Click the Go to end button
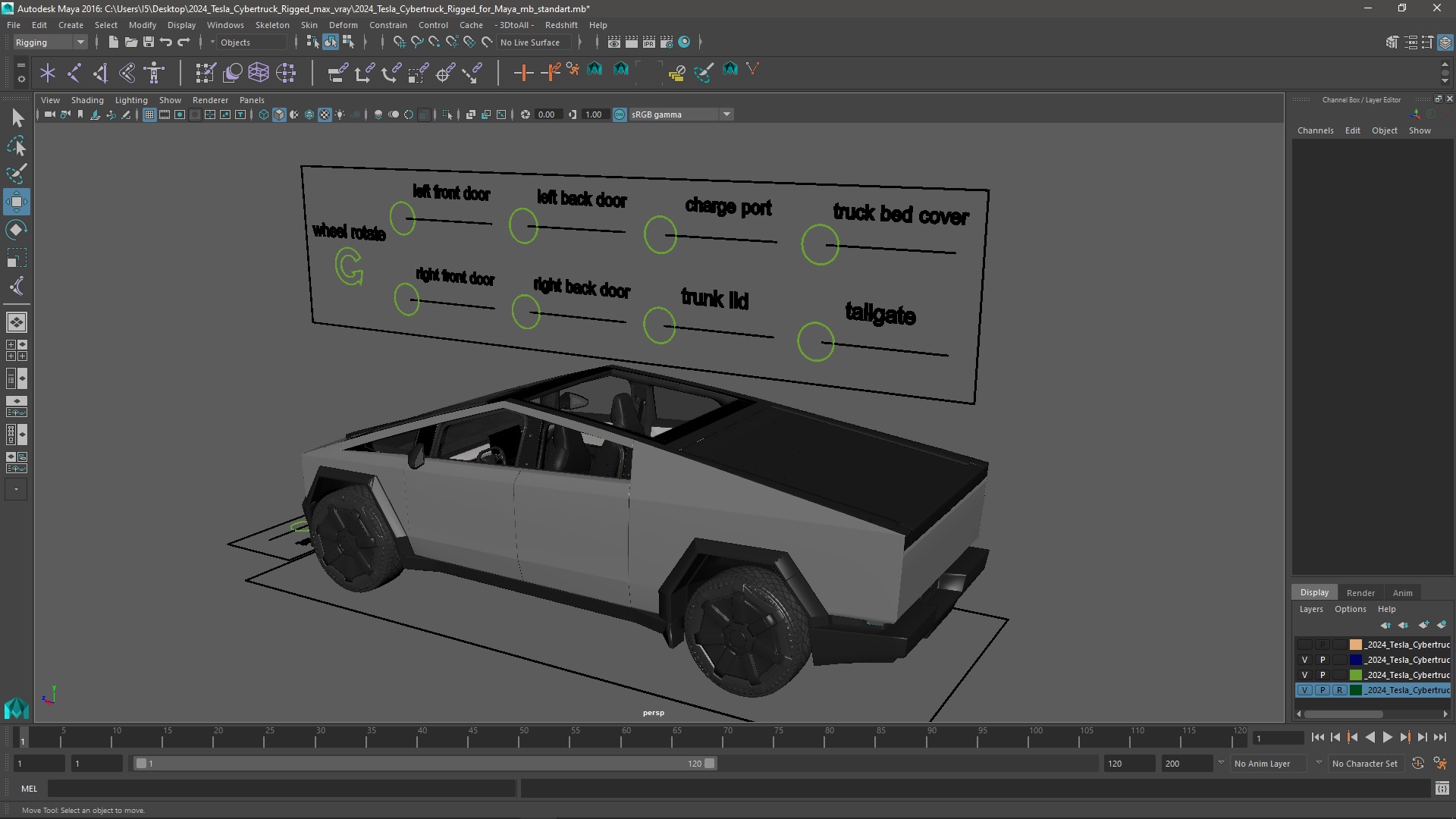The width and height of the screenshot is (1456, 819). 1439,737
